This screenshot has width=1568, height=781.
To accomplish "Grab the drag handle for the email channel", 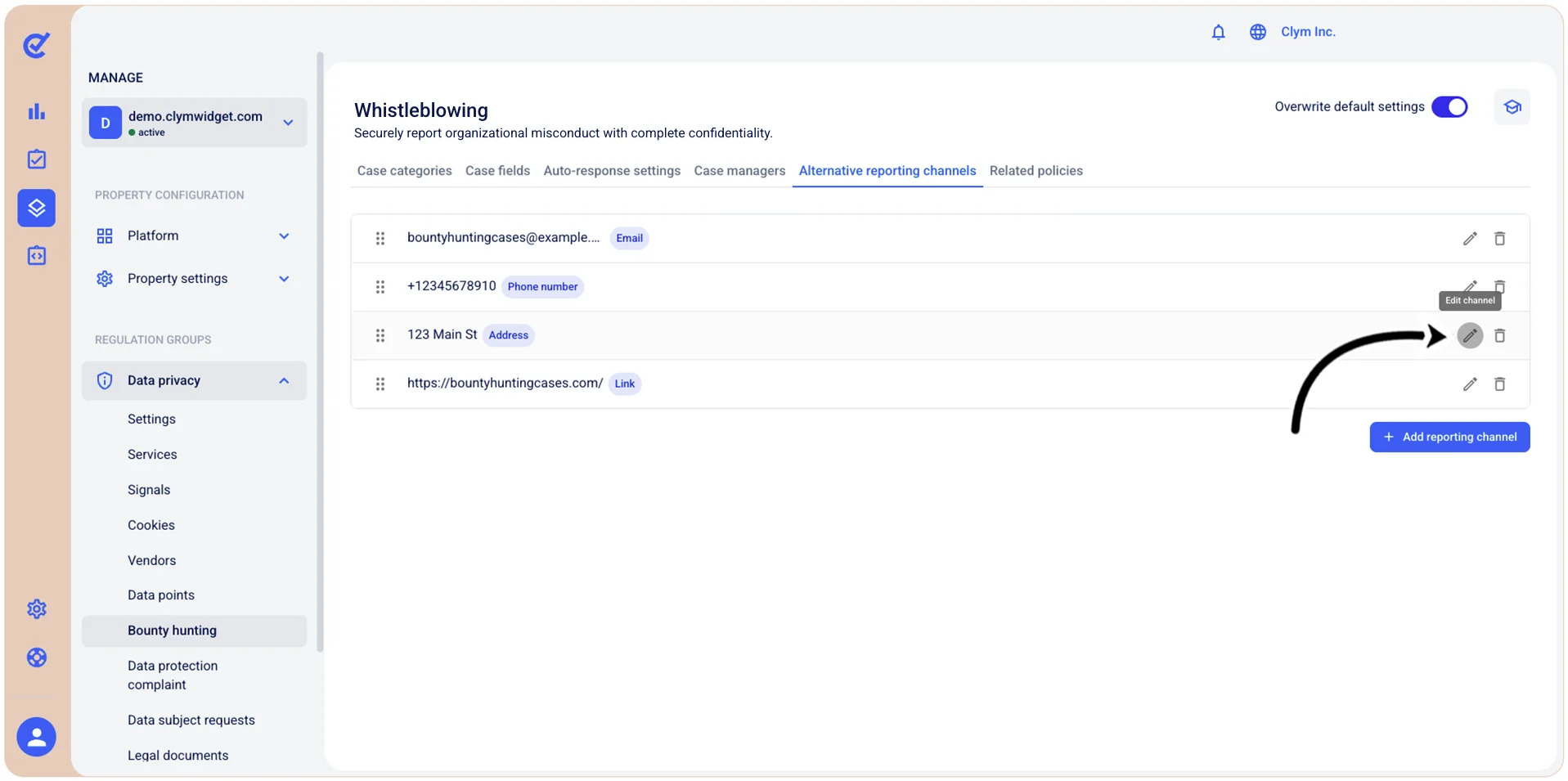I will [380, 239].
